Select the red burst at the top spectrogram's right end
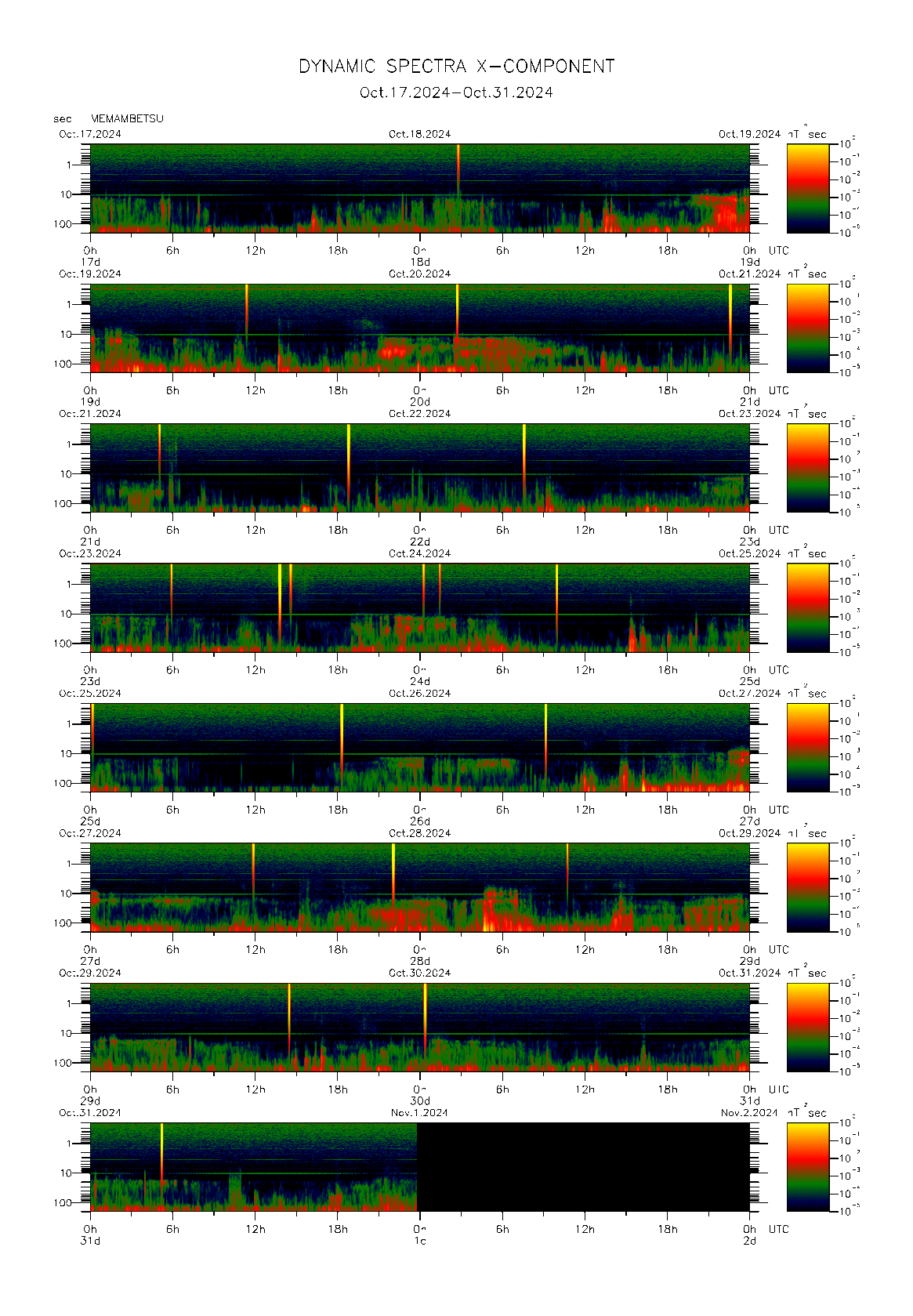Image resolution: width=913 pixels, height=1316 pixels. pyautogui.click(x=725, y=212)
